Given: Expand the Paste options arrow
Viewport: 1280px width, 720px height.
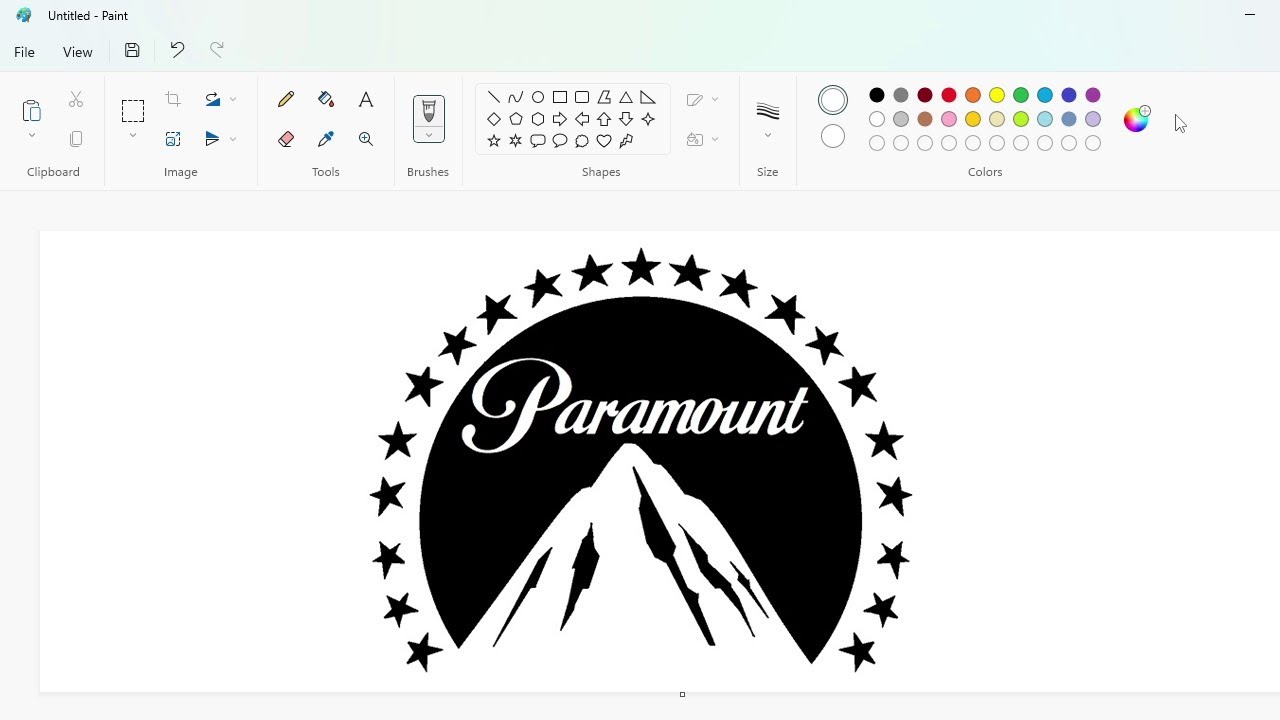Looking at the screenshot, I should [x=32, y=135].
